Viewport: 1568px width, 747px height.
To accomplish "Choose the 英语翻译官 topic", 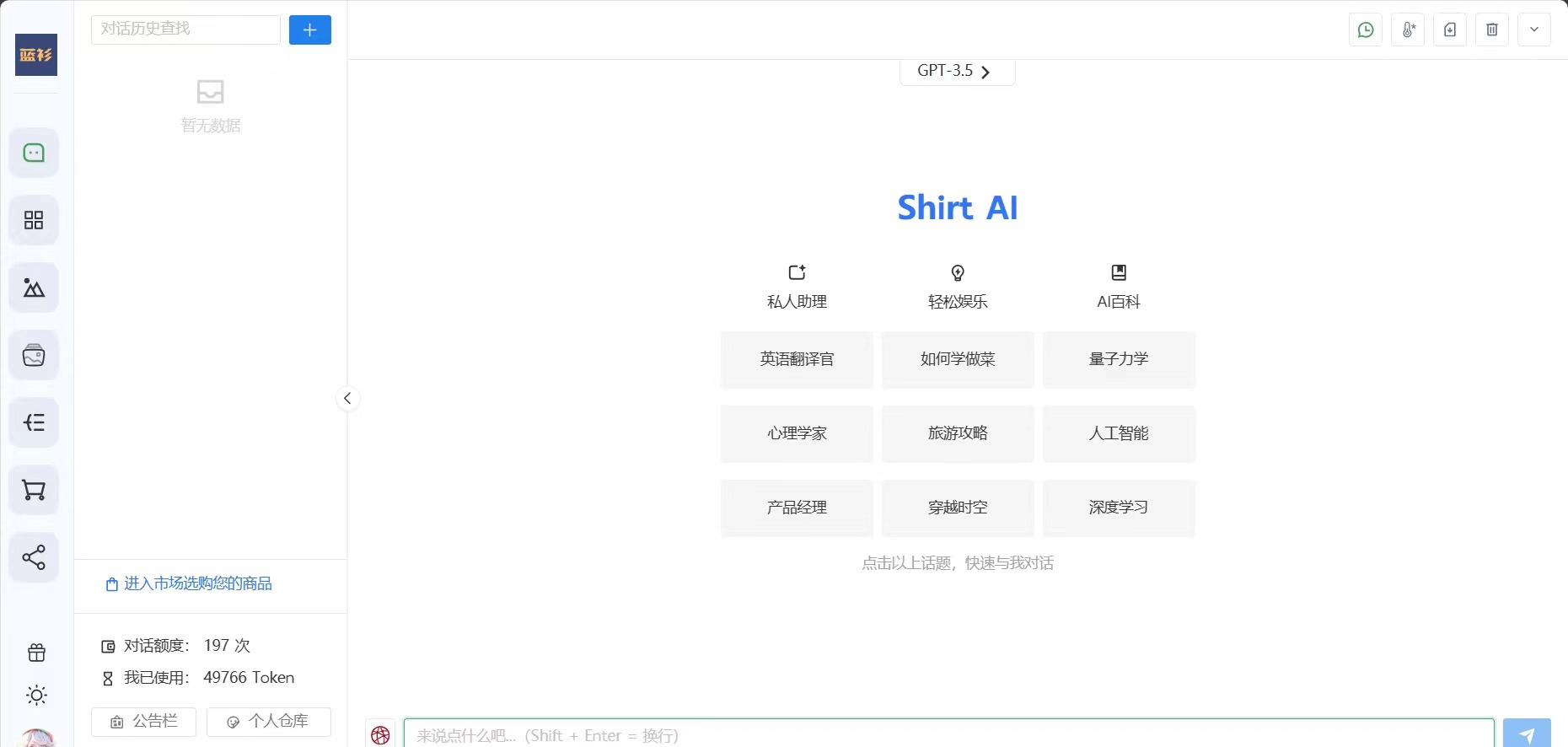I will click(797, 359).
